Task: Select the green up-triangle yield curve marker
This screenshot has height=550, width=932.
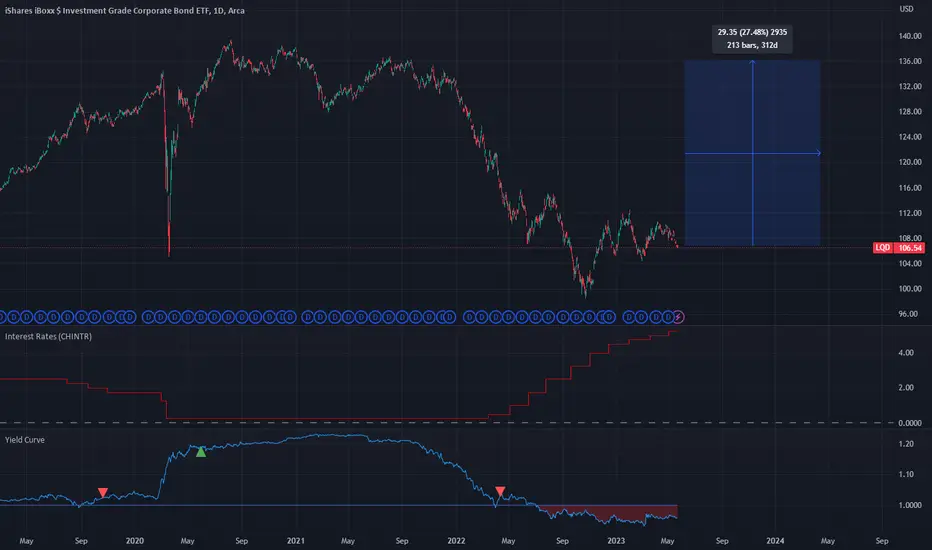Action: 201,452
